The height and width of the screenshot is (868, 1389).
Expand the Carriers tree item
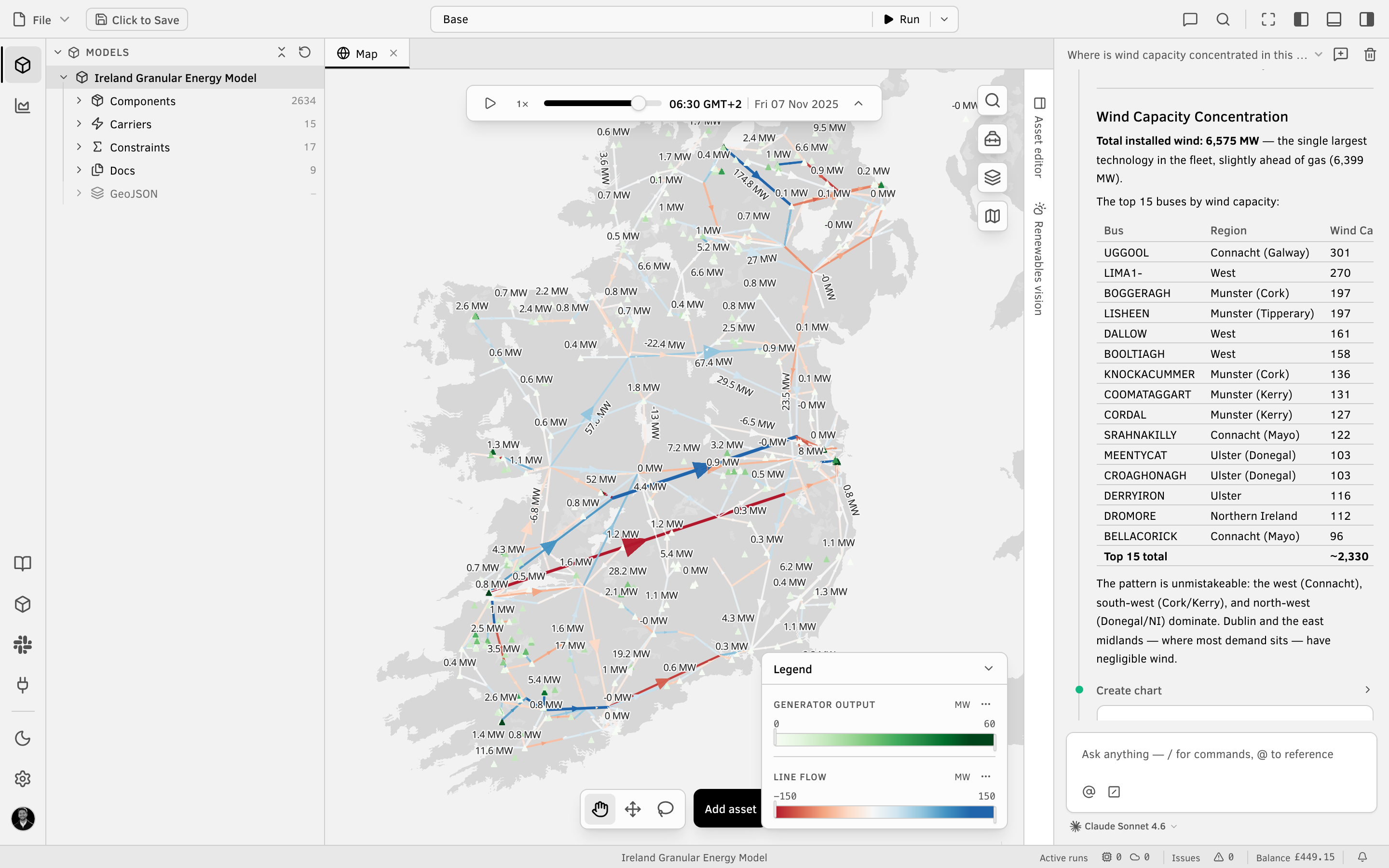tap(79, 123)
